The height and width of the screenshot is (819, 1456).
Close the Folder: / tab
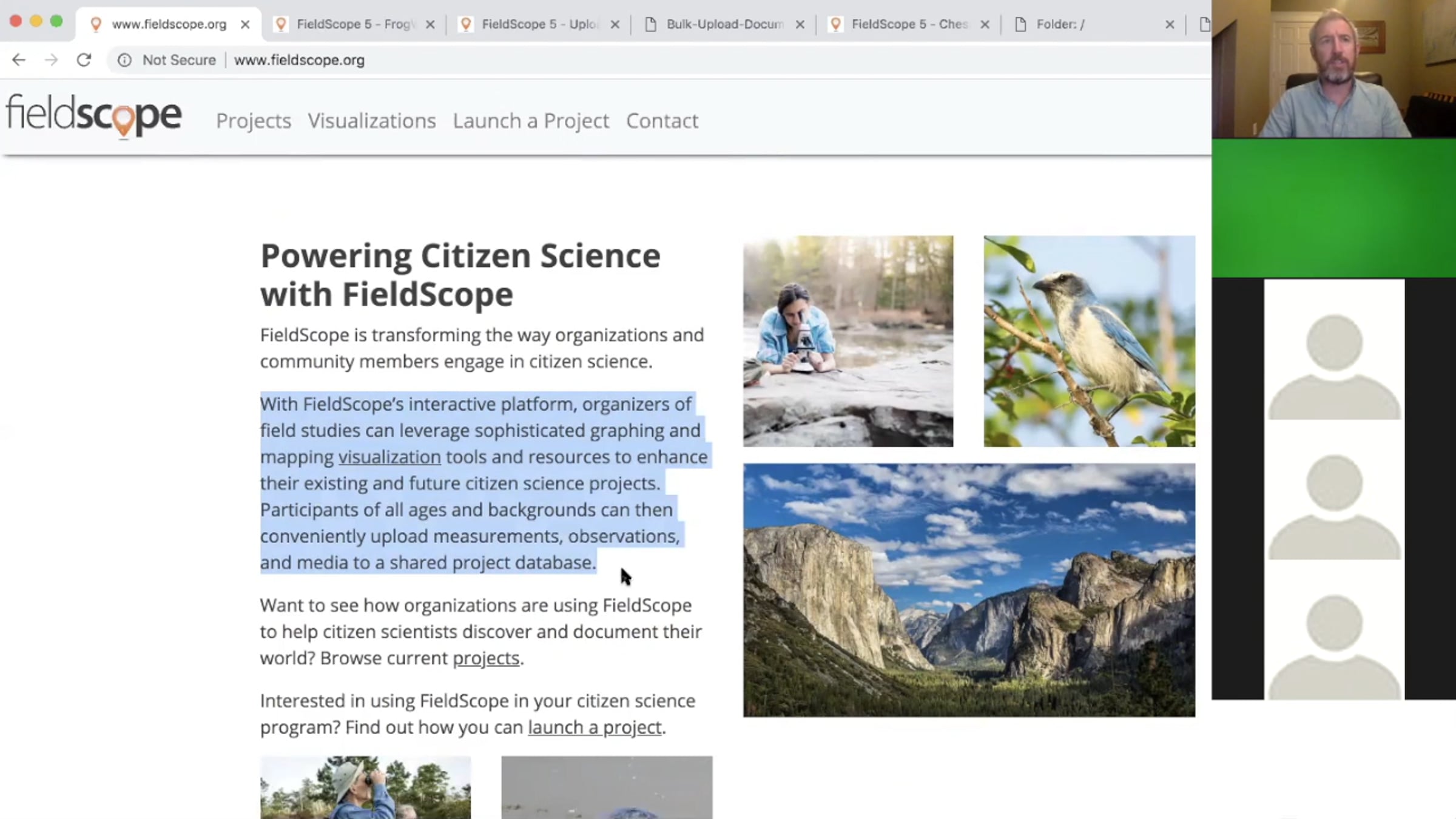1170,24
